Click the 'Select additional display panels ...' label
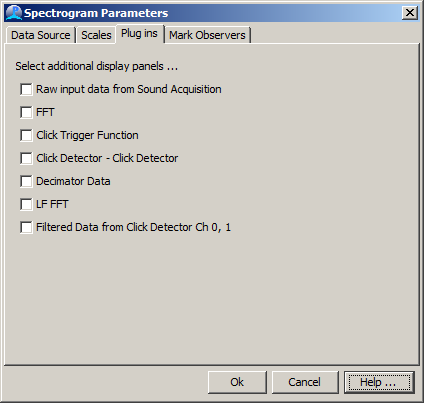 97,66
